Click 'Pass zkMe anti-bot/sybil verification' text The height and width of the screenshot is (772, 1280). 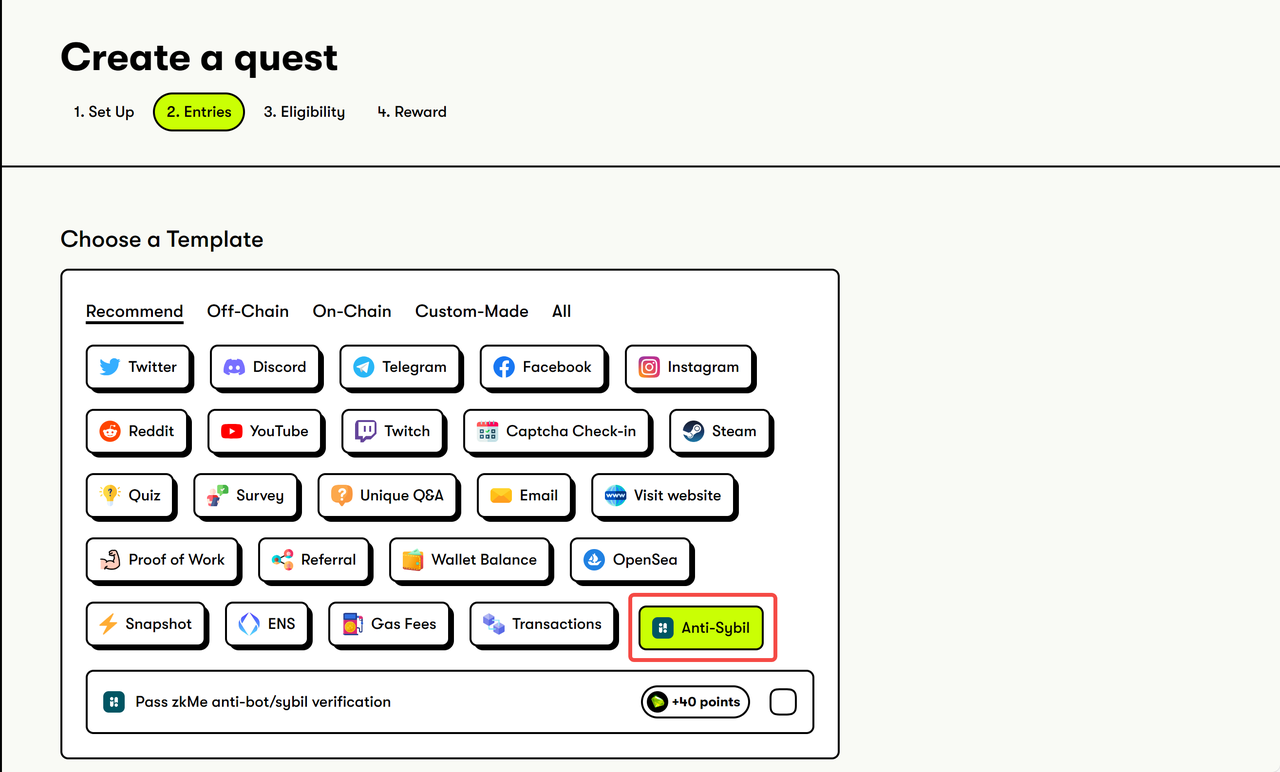point(263,702)
